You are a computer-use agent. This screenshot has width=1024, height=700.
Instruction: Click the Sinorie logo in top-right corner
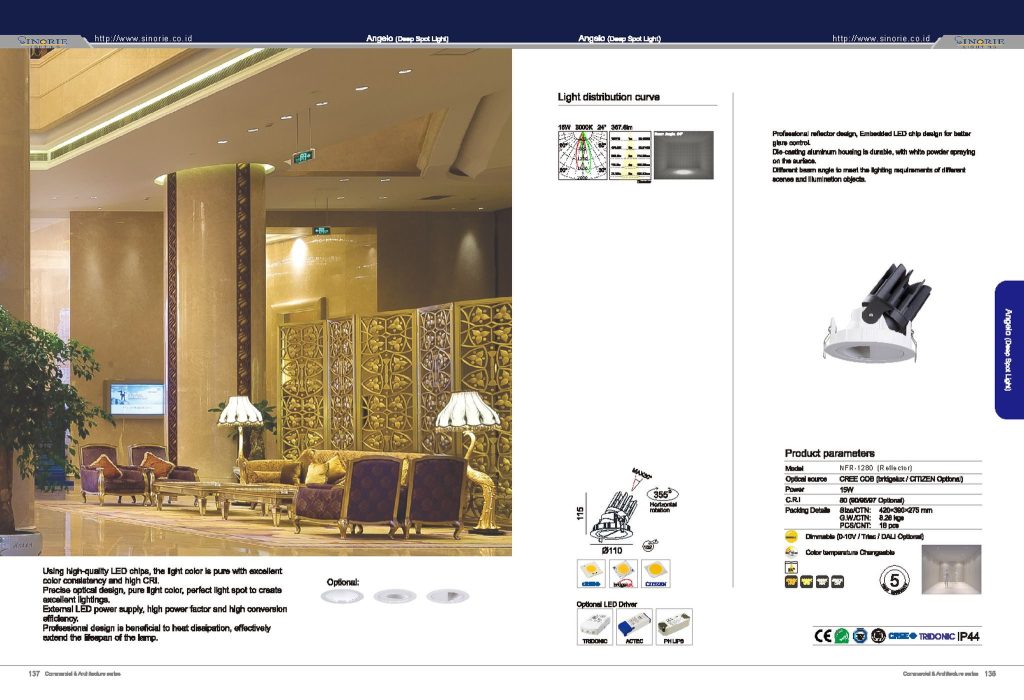click(x=982, y=41)
